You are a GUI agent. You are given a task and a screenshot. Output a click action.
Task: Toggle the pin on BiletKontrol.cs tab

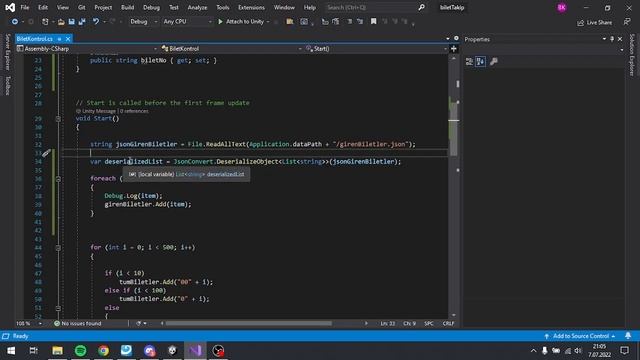(59, 39)
